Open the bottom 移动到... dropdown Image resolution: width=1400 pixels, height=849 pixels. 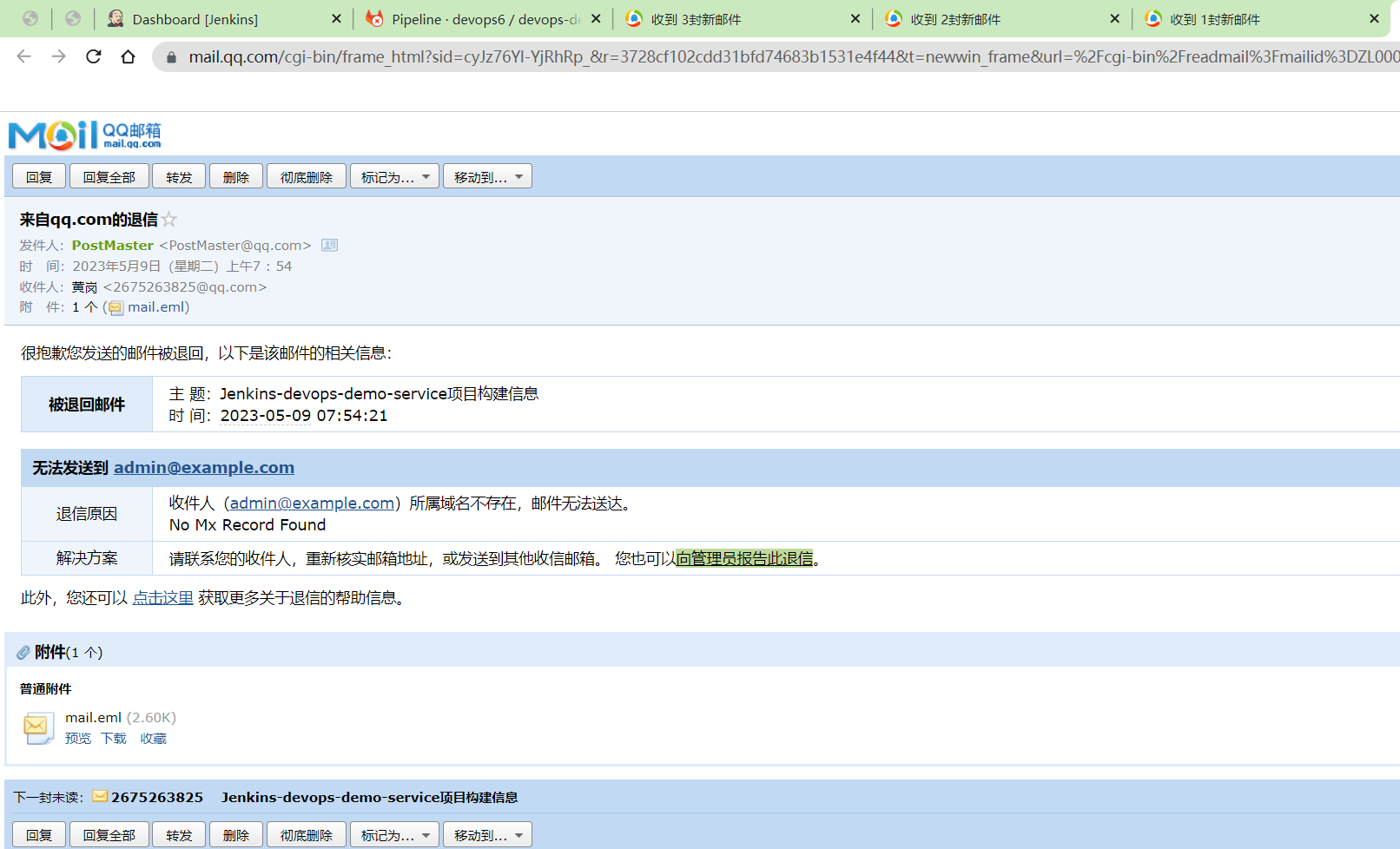tap(487, 834)
